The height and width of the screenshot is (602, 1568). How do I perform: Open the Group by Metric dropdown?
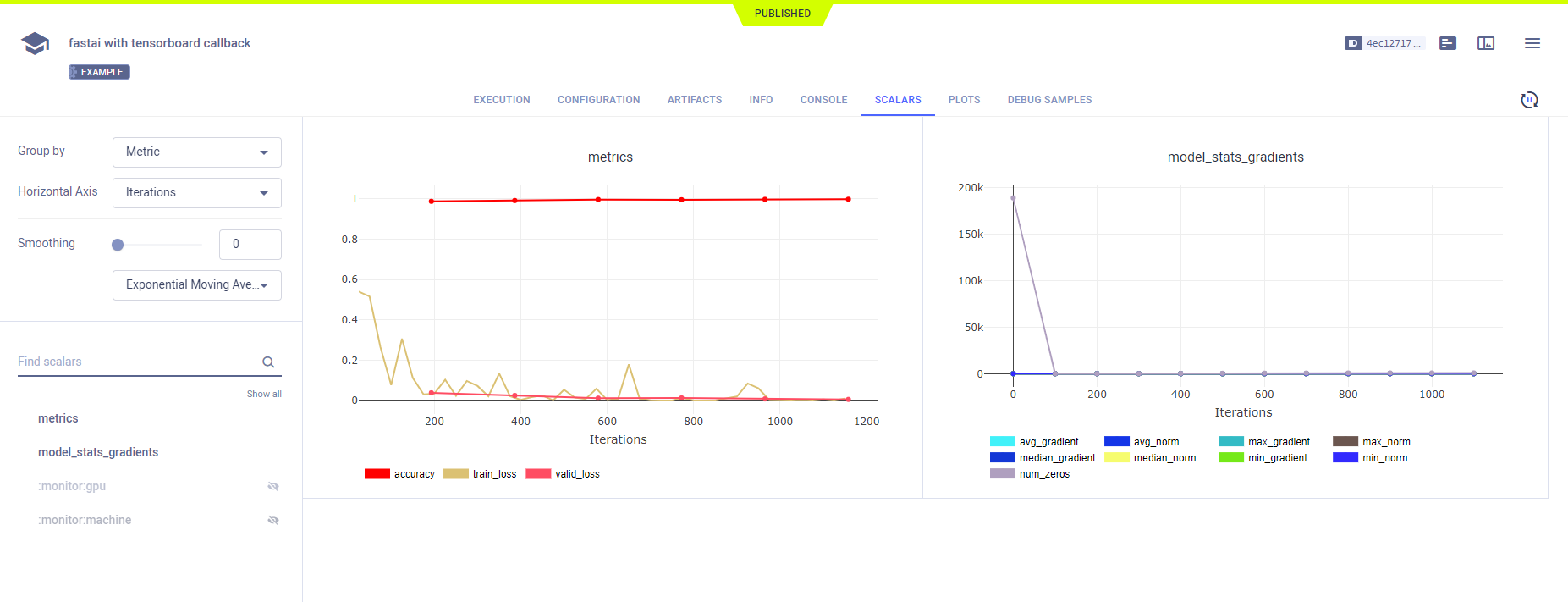click(x=196, y=152)
